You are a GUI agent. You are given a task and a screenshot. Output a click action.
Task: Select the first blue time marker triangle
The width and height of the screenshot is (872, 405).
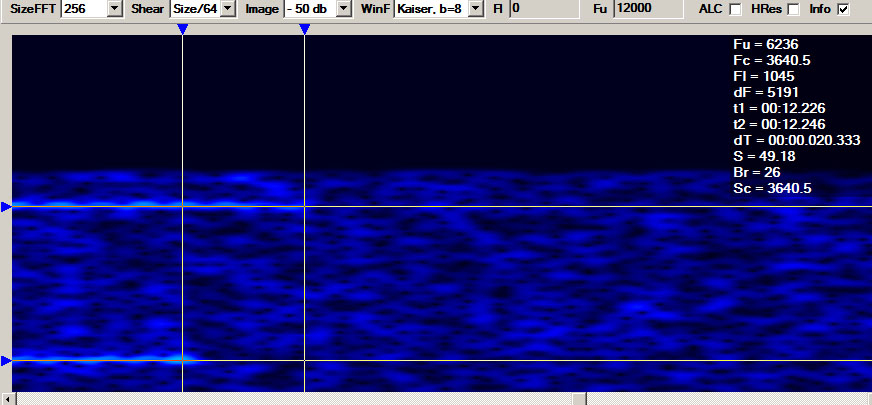[182, 29]
